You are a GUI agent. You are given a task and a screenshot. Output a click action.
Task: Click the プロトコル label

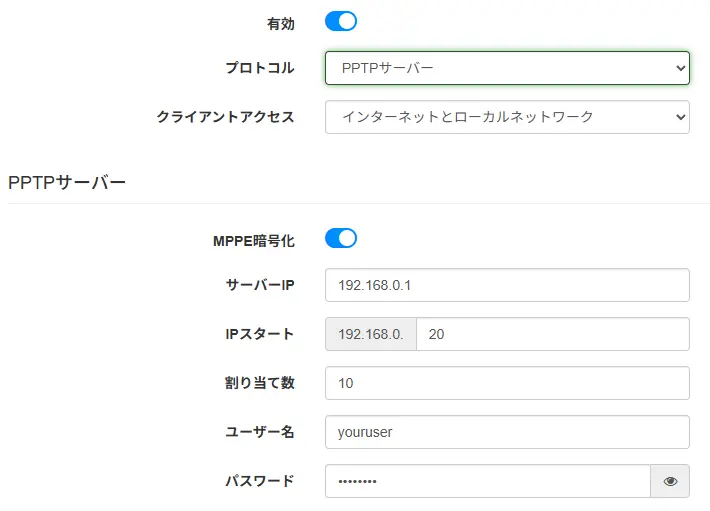point(260,68)
